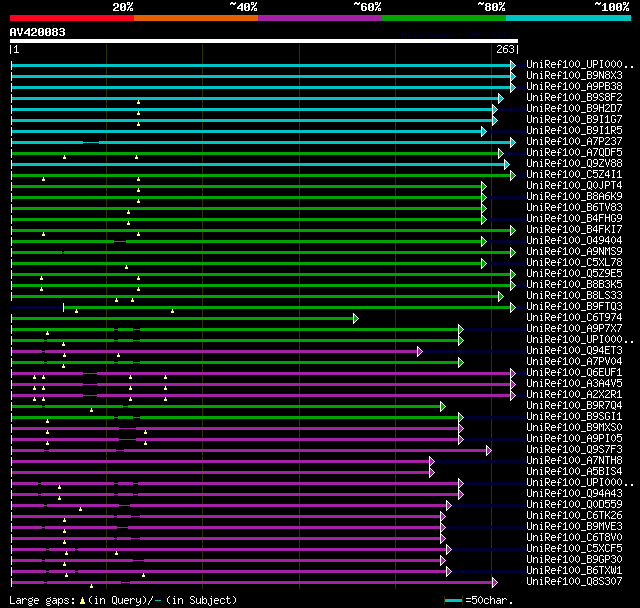Select the UniRef100_C6T974 label
This screenshot has width=640, height=608.
574,318
